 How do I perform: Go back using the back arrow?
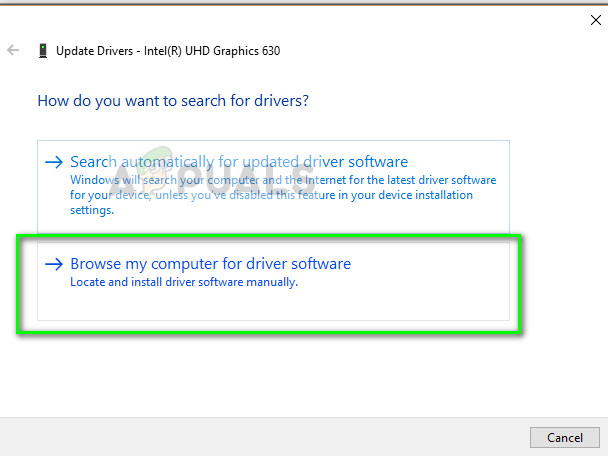(x=13, y=50)
